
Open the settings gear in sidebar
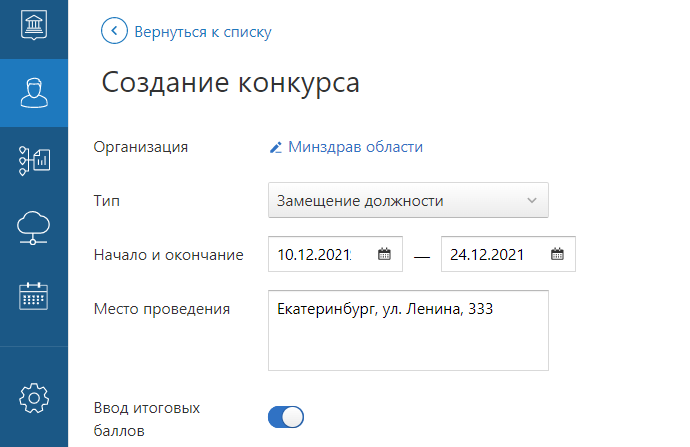click(x=34, y=398)
